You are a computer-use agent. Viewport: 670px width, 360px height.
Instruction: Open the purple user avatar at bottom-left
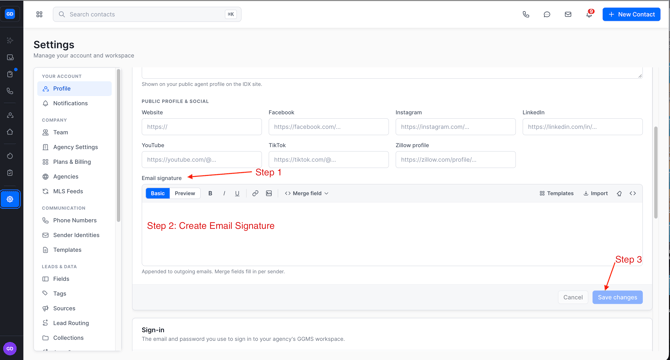(10, 348)
